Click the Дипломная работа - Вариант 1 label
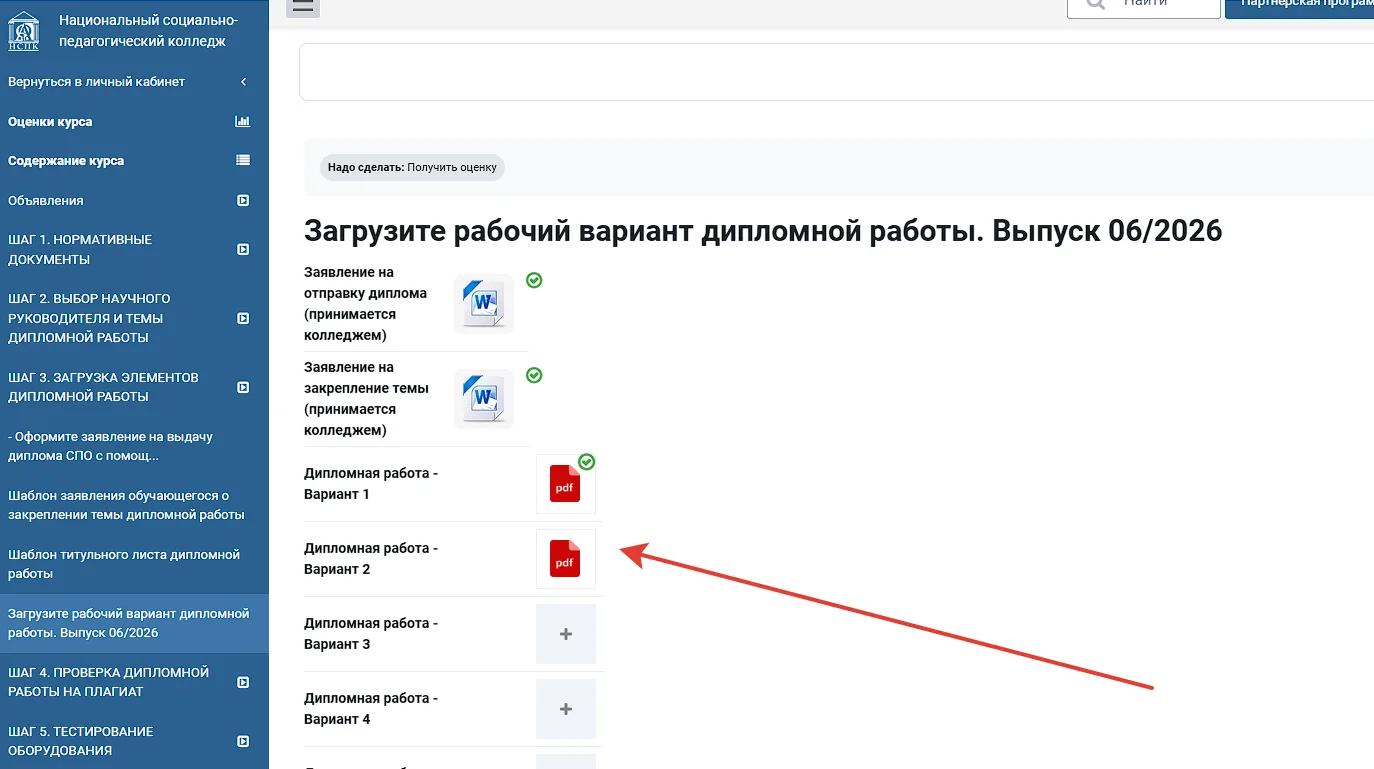 tap(371, 484)
